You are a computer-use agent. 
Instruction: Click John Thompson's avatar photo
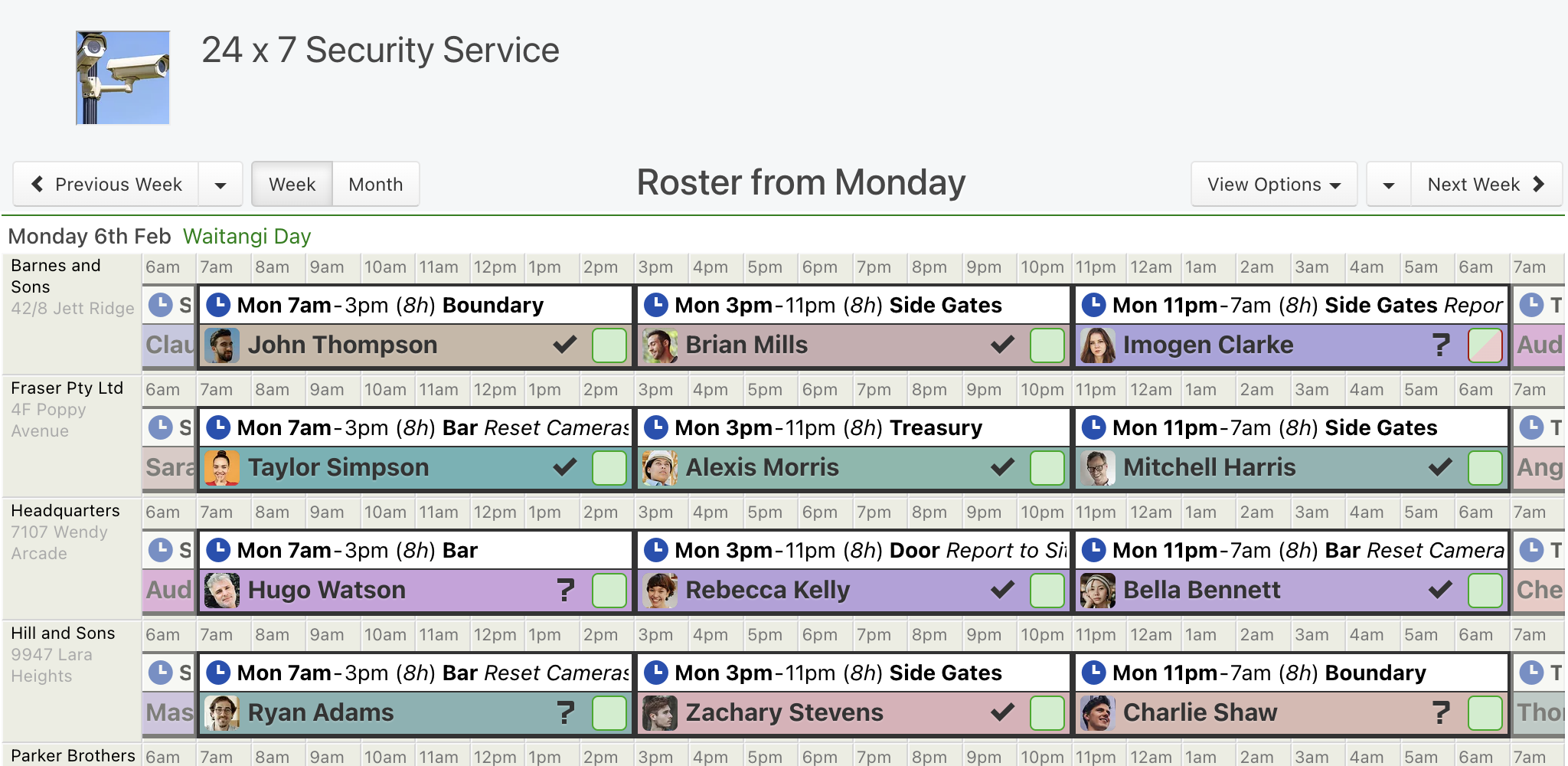click(x=223, y=345)
